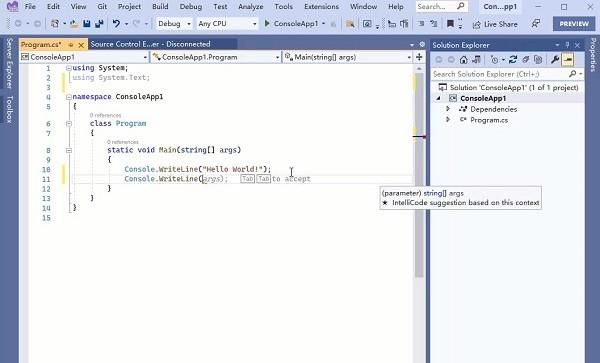The height and width of the screenshot is (363, 600).
Task: Toggle pin on Program.cs tab
Action: click(71, 45)
